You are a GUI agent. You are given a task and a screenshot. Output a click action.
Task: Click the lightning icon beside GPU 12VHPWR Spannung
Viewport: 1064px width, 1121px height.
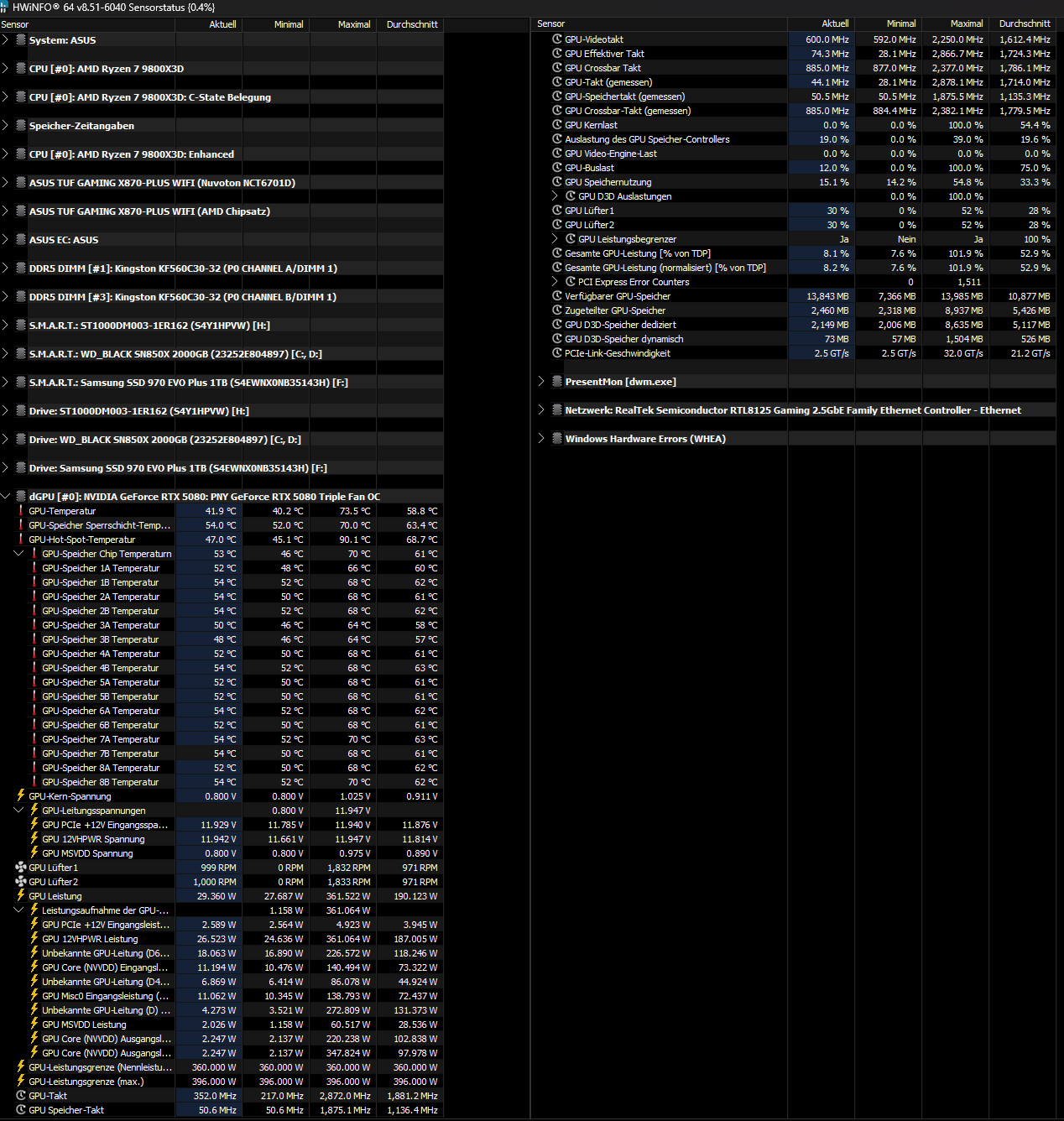coord(34,839)
